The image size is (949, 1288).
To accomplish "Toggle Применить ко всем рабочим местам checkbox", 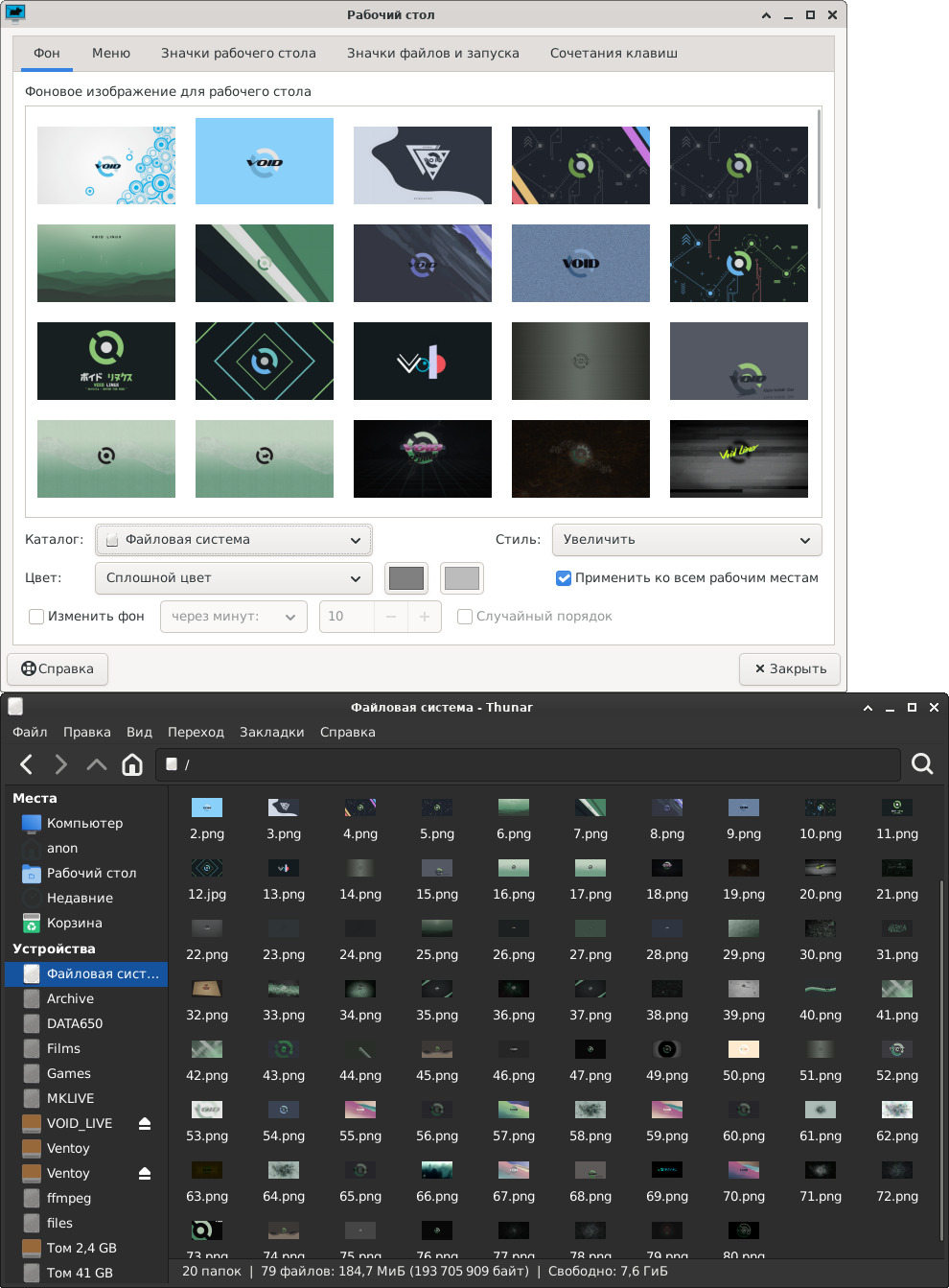I will pyautogui.click(x=564, y=578).
